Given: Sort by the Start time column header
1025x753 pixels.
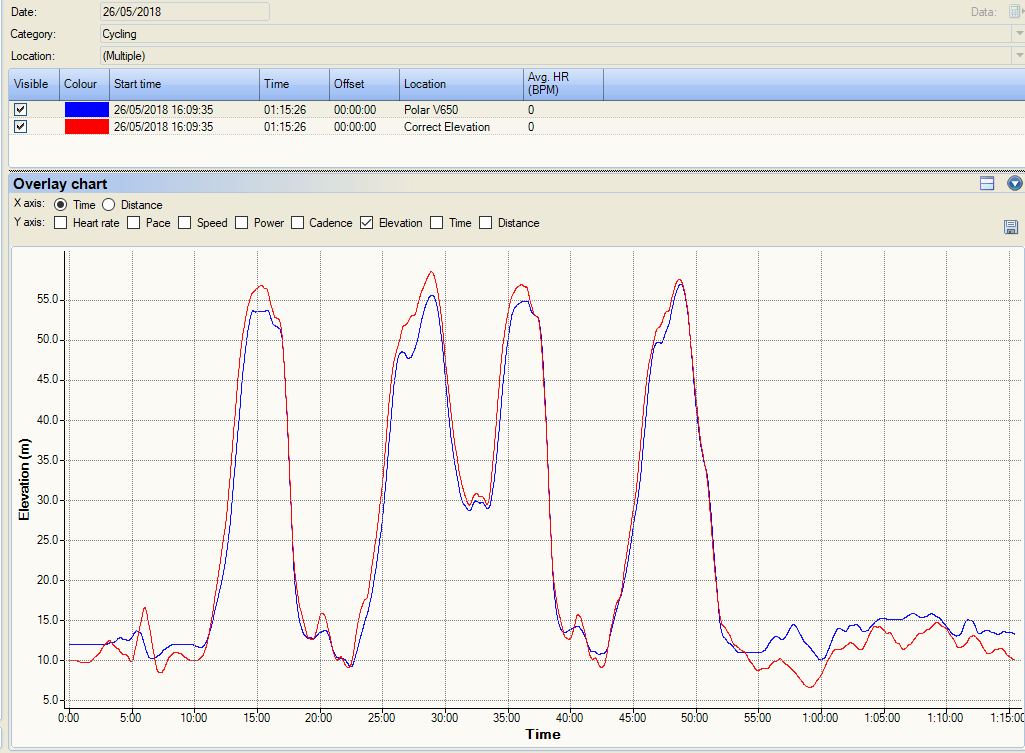Looking at the screenshot, I should click(184, 84).
